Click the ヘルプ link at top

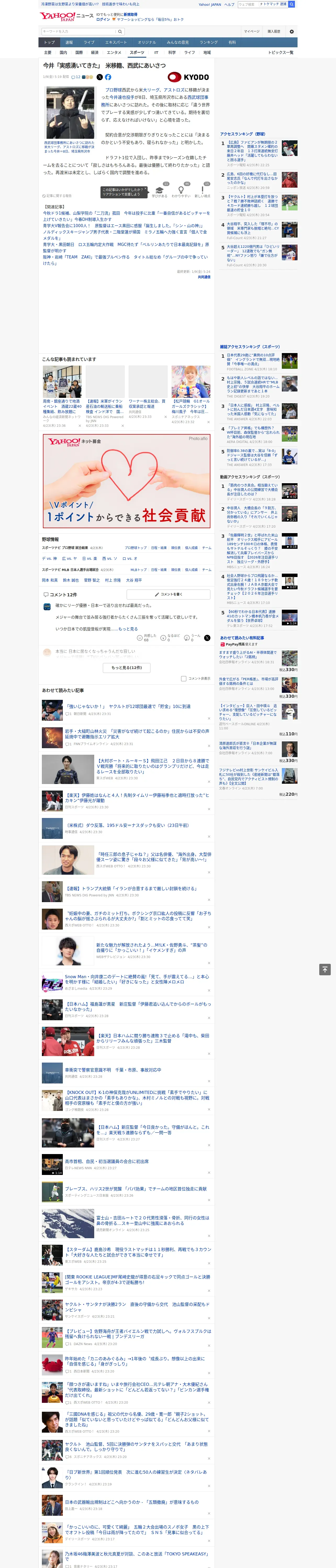tap(229, 4)
